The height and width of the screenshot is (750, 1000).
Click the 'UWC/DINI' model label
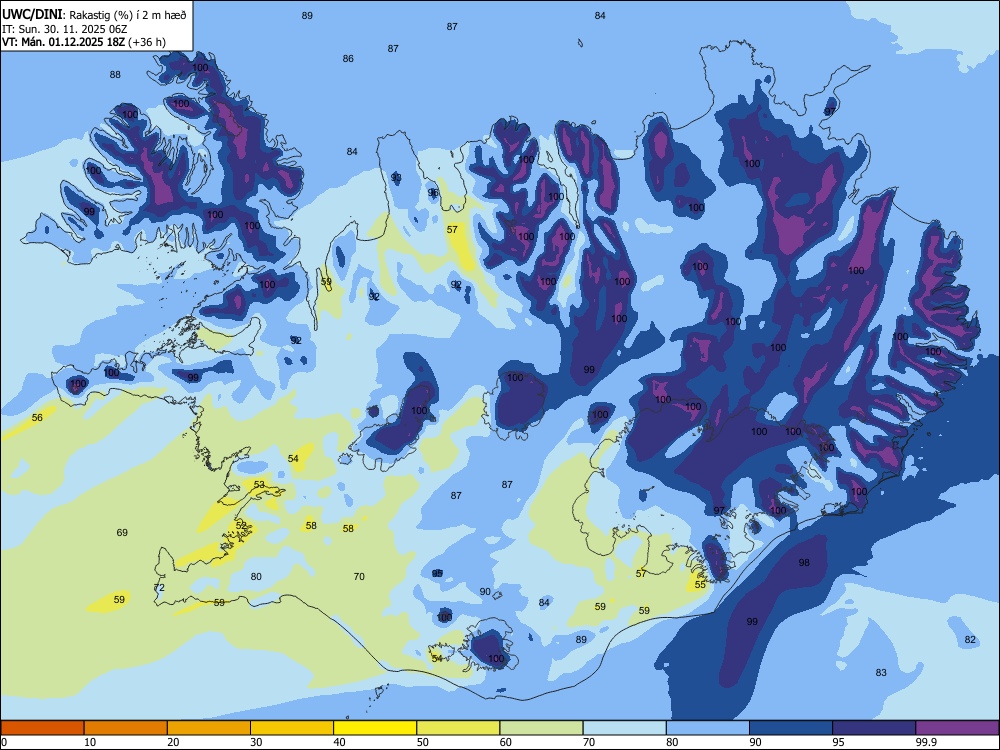[33, 15]
